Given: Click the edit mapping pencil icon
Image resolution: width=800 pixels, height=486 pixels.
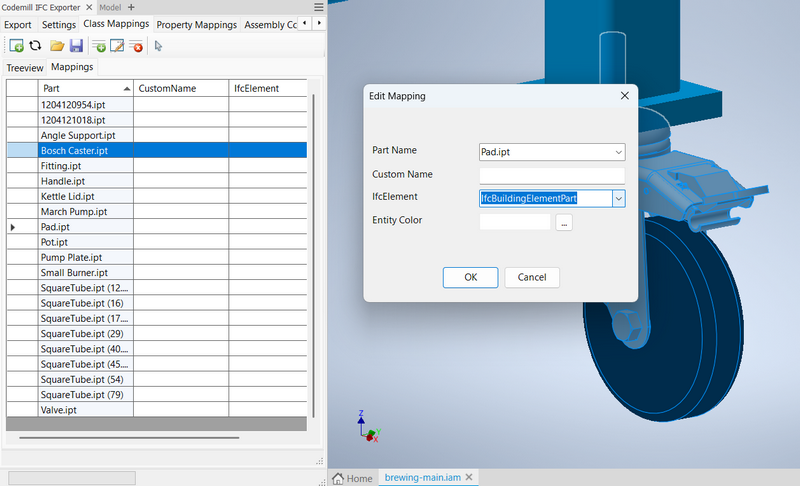Looking at the screenshot, I should coord(117,46).
